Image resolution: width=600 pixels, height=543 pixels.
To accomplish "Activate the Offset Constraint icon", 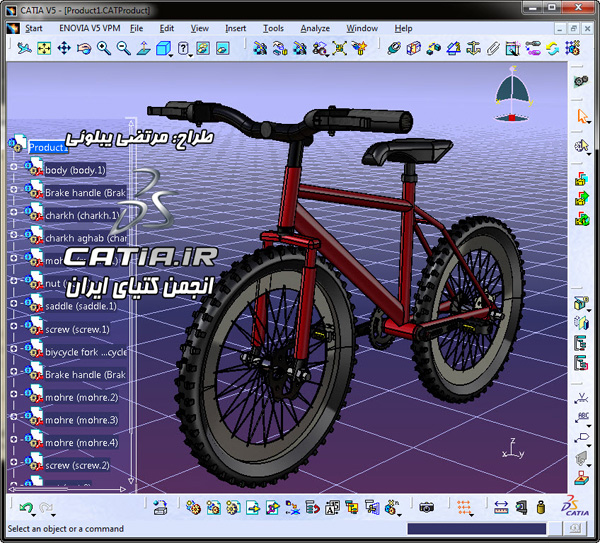I will [x=434, y=49].
